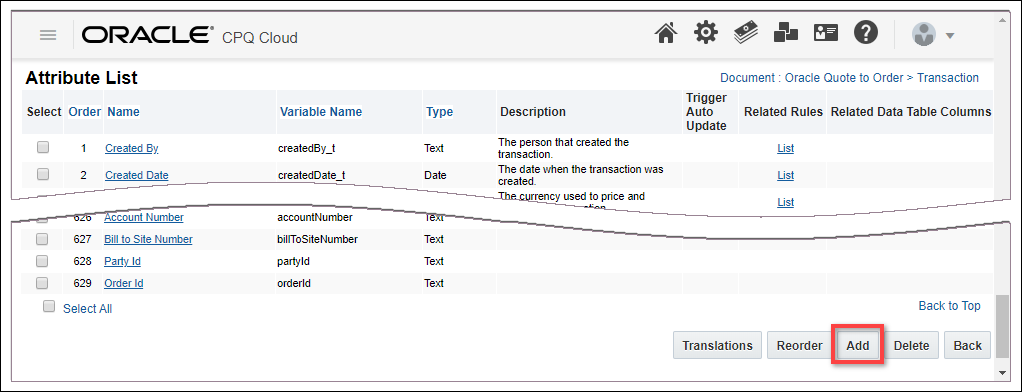Image resolution: width=1022 pixels, height=392 pixels.
Task: Open the Account Number attribute link
Action: [144, 217]
